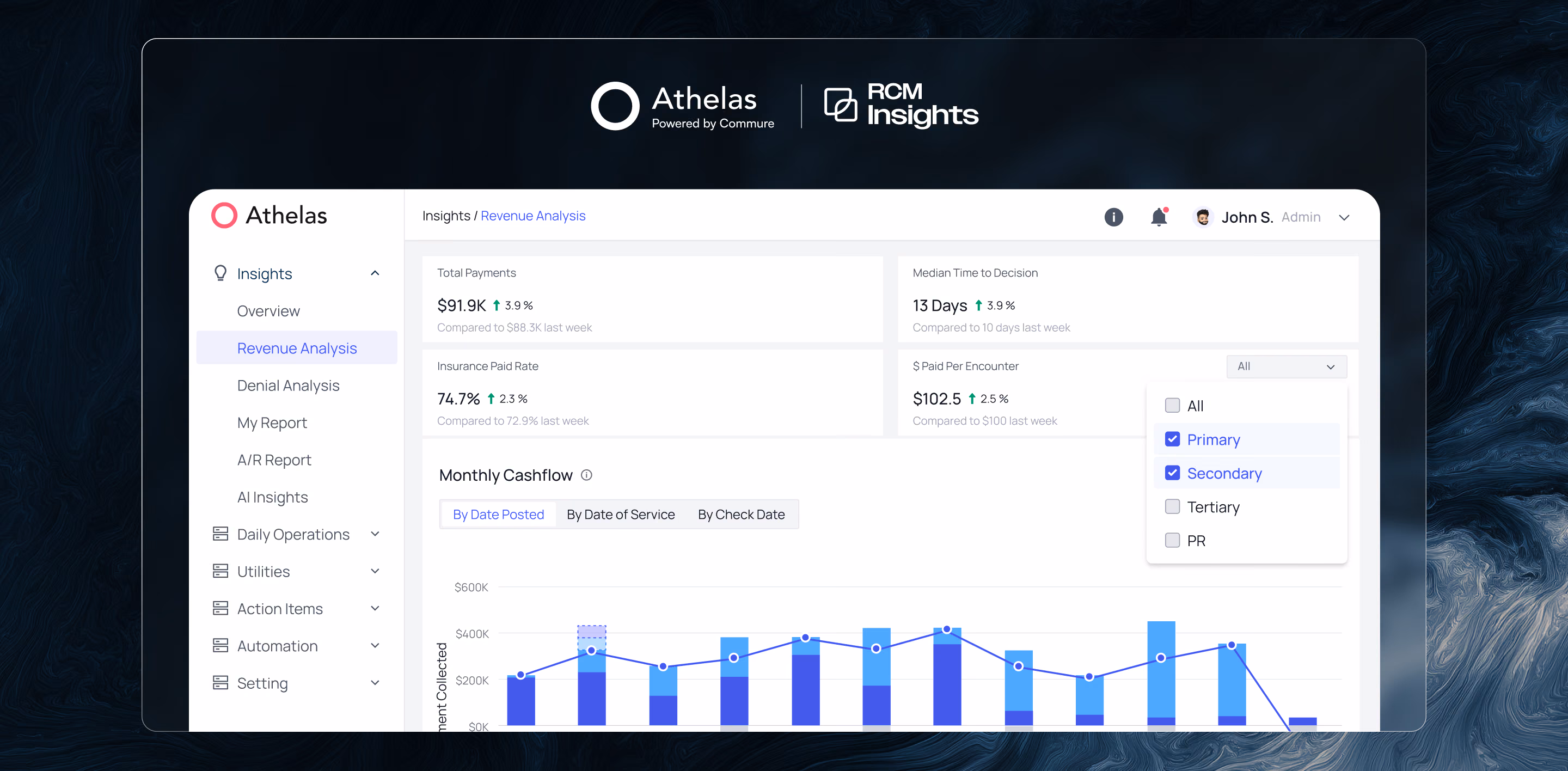Screen dimensions: 1568x771
Task: Click the Utilities sidebar icon
Action: [x=220, y=571]
